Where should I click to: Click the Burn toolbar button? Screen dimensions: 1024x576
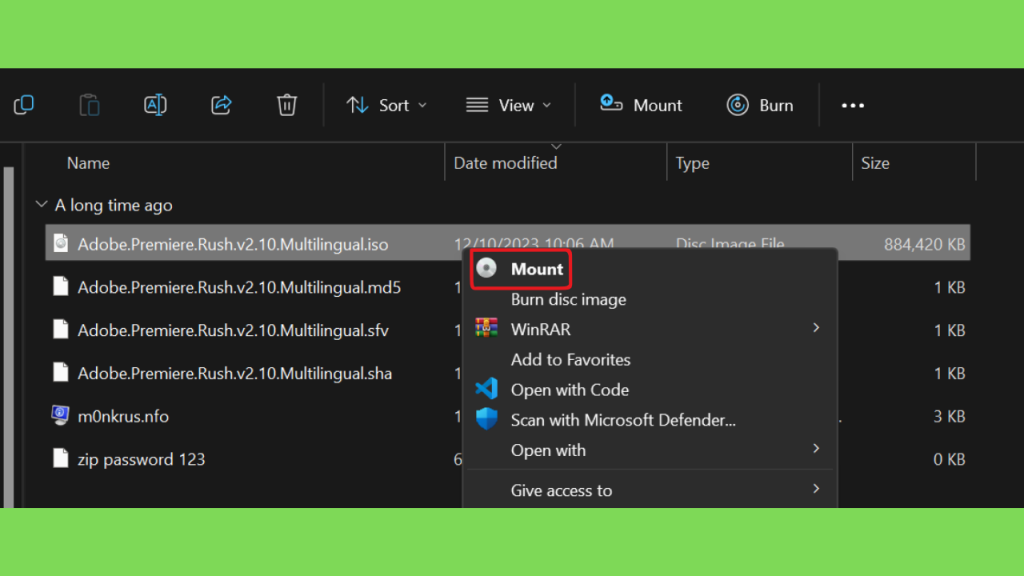click(x=760, y=105)
